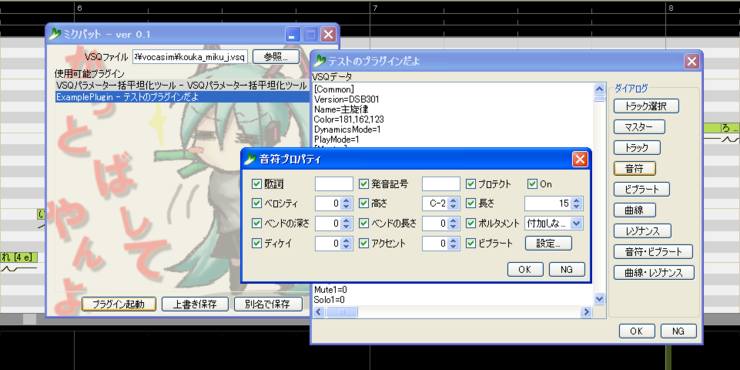Click the VSQデータ horizontal scroll left arrow

[x=318, y=311]
